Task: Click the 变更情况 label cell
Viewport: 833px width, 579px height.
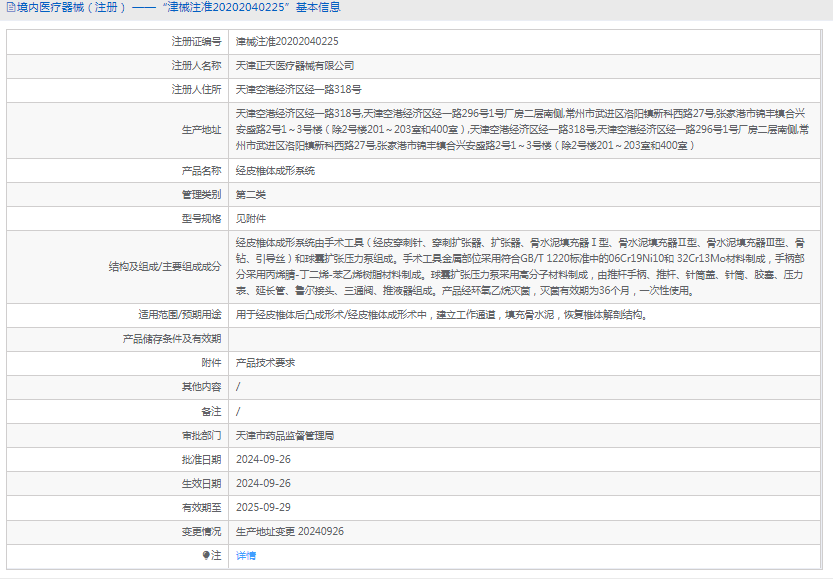Action: click(x=118, y=532)
